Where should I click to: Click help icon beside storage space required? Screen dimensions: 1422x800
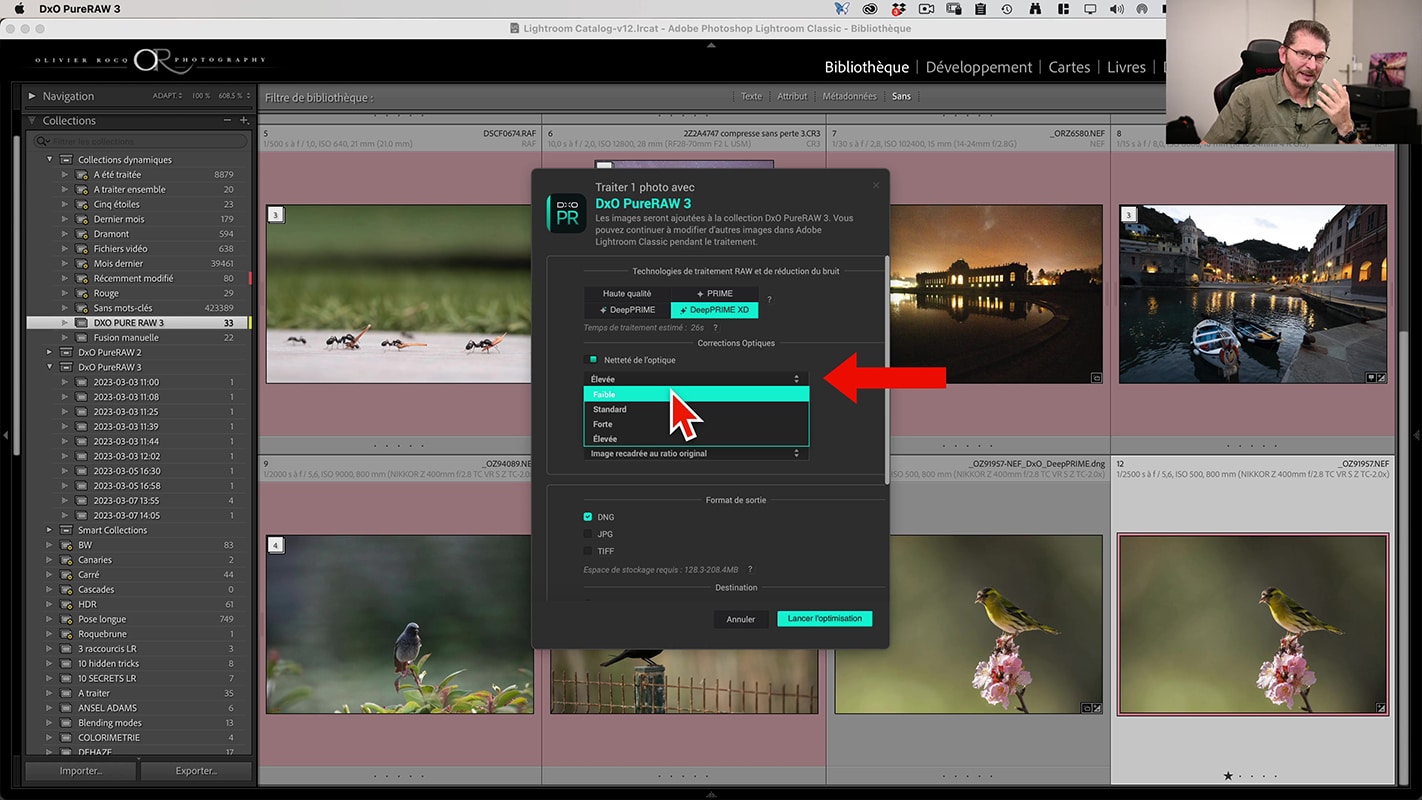tap(750, 570)
